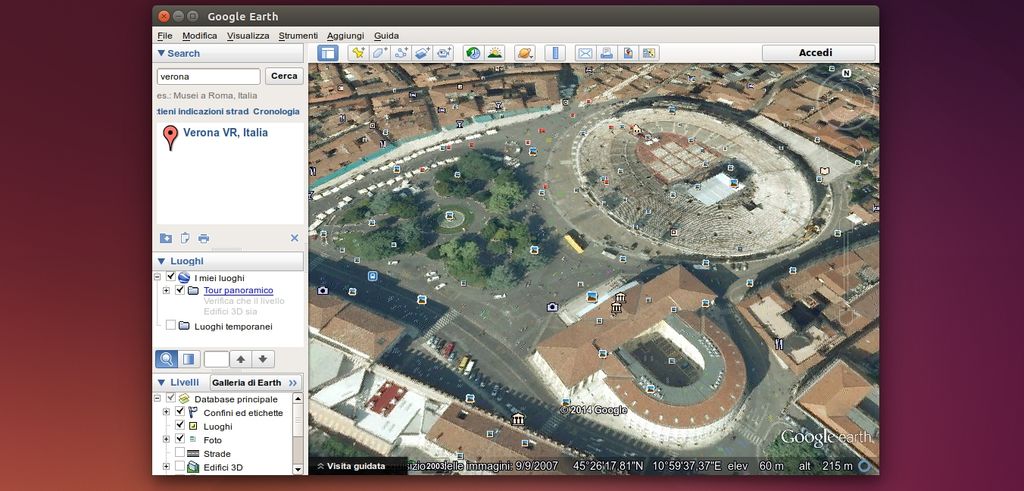Click the Accedi sign-in button
This screenshot has height=491, width=1024.
tap(815, 53)
